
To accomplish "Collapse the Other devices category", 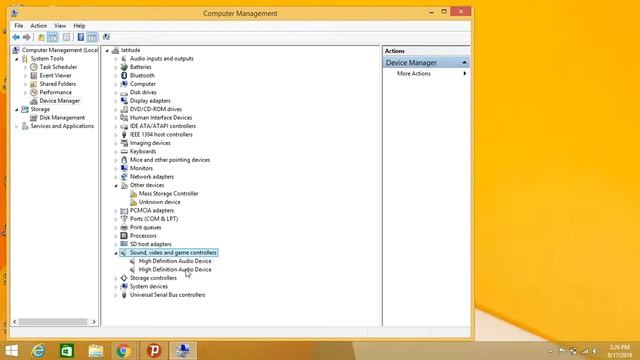I will [116, 186].
